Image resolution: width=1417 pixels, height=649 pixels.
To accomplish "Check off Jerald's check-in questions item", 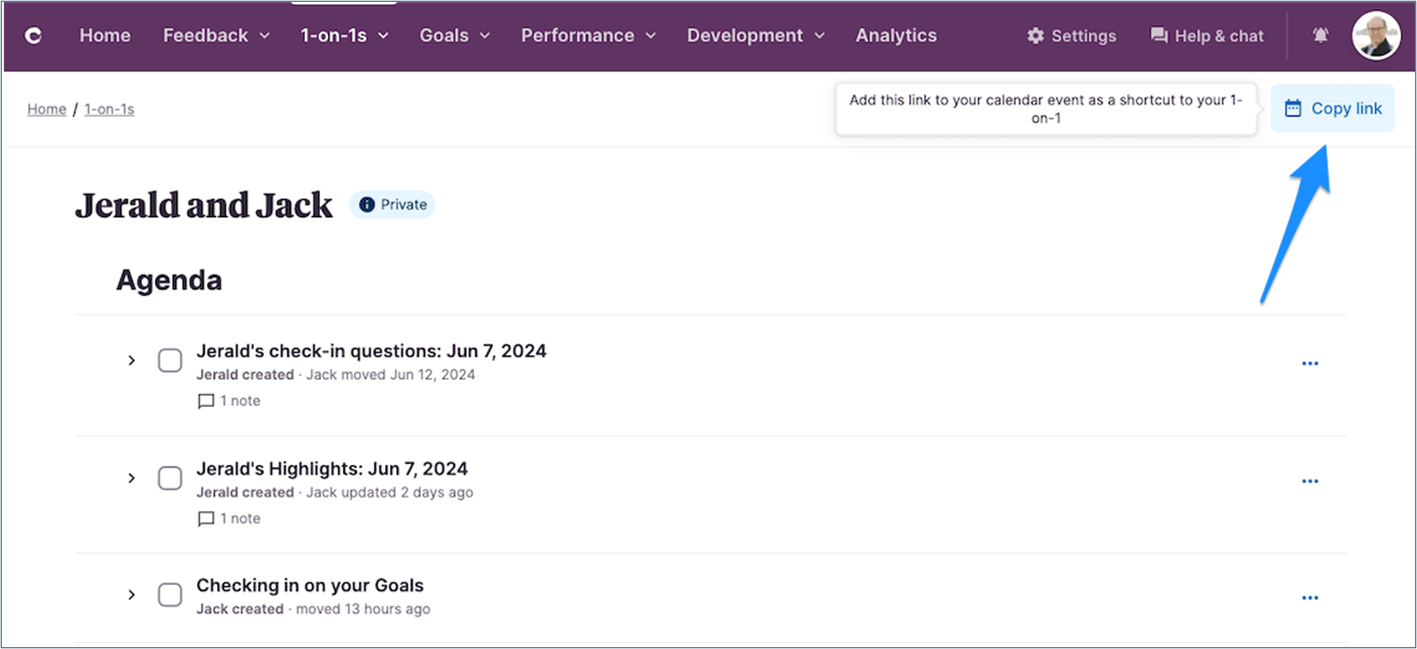I will [x=170, y=361].
